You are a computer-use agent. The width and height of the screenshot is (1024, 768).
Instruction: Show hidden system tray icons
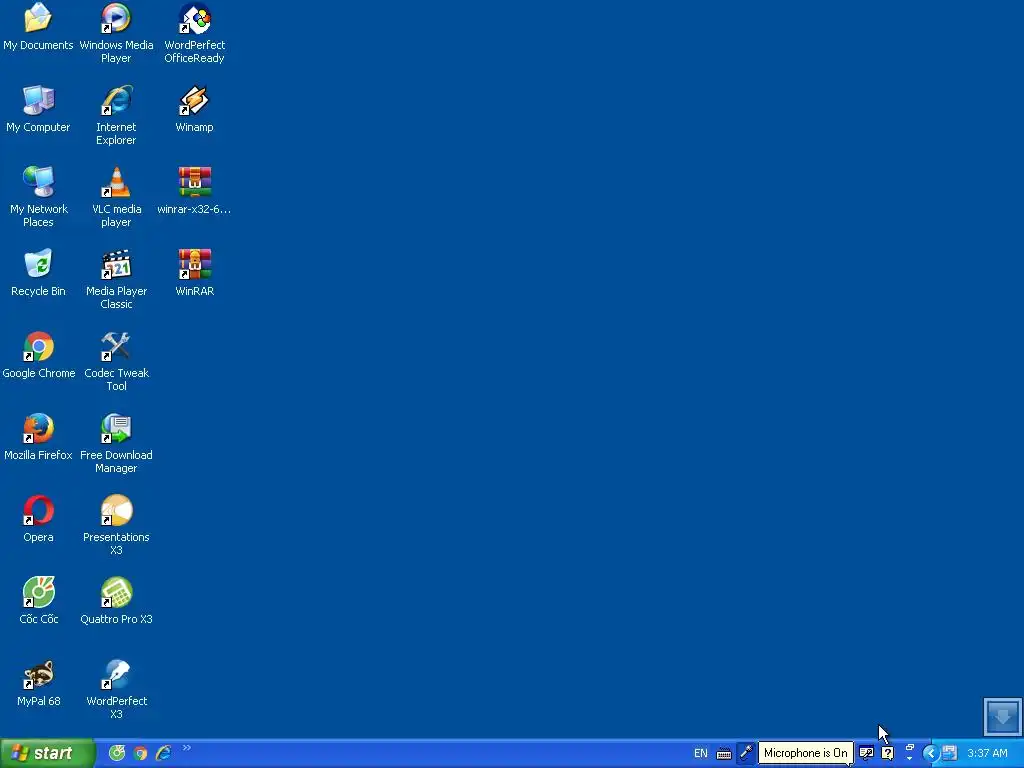[x=931, y=754]
